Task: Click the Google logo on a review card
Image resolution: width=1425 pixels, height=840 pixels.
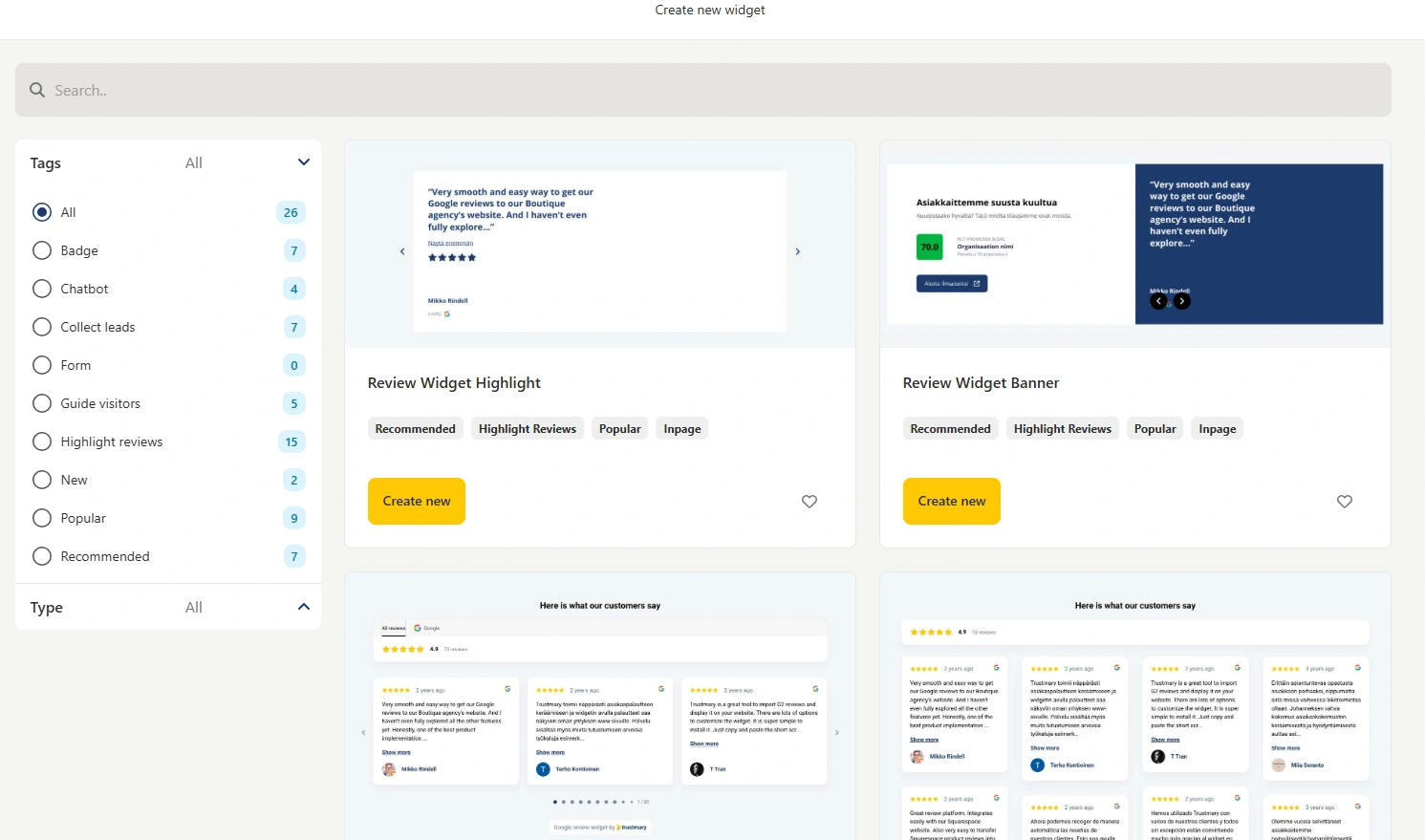Action: [508, 689]
